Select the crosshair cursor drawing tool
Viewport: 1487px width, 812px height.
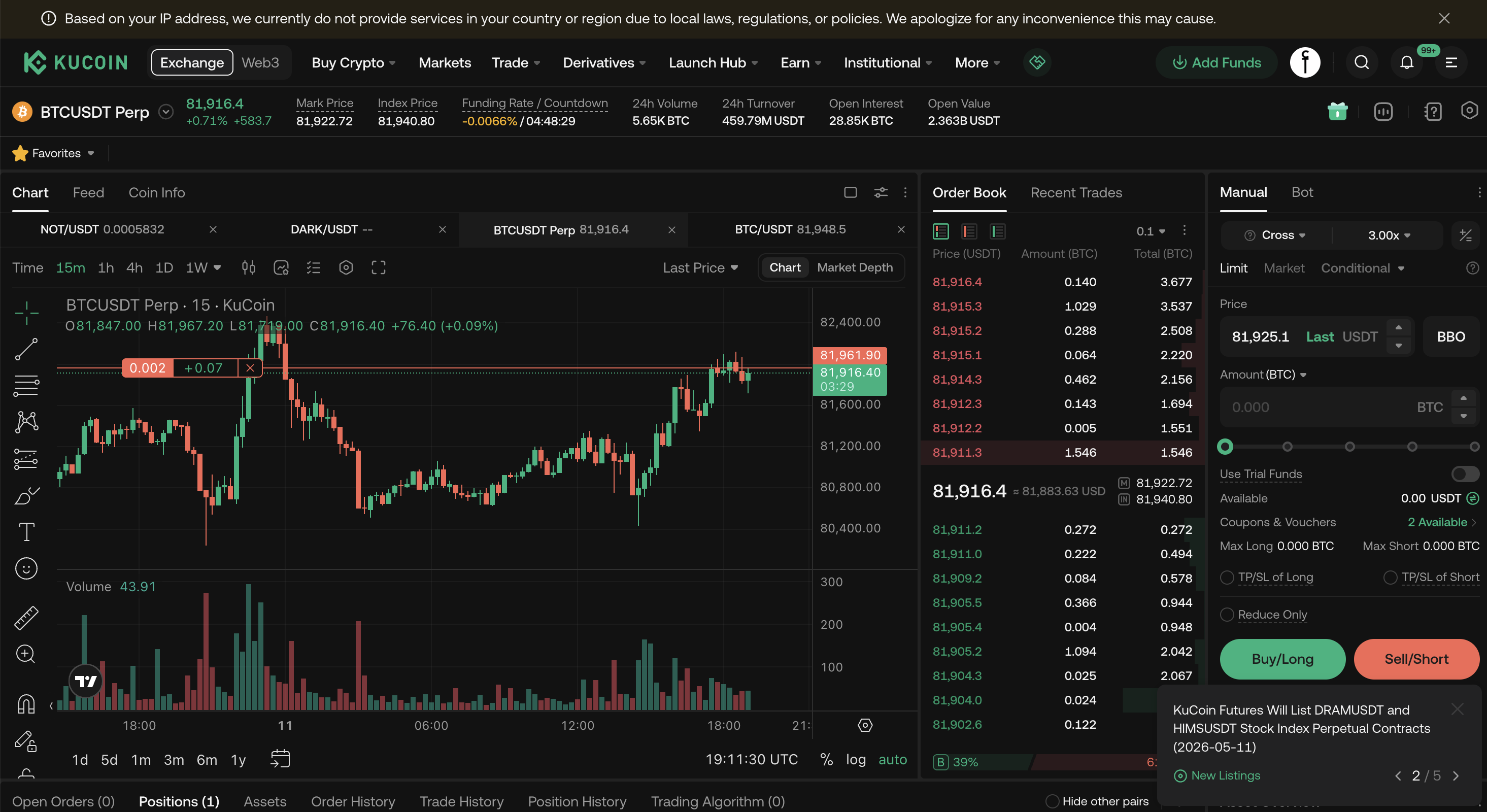[26, 313]
